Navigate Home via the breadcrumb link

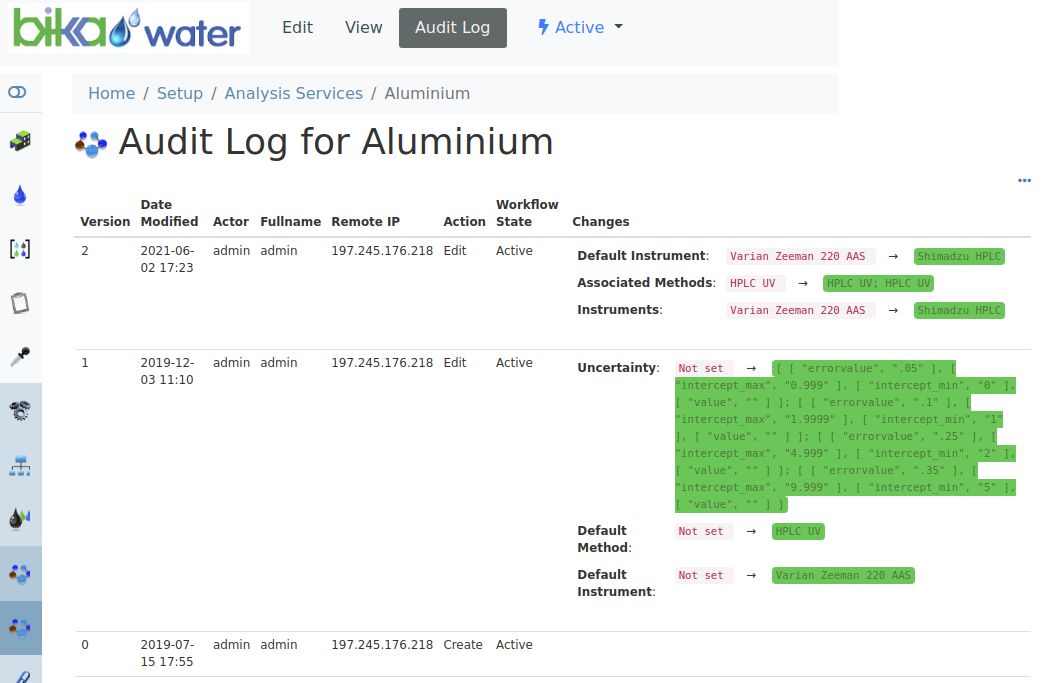point(111,93)
